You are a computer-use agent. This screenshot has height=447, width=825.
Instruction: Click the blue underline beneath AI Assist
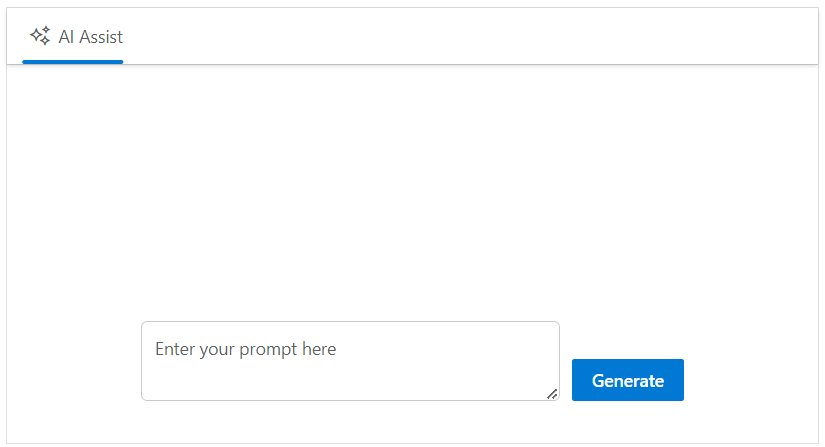point(73,61)
